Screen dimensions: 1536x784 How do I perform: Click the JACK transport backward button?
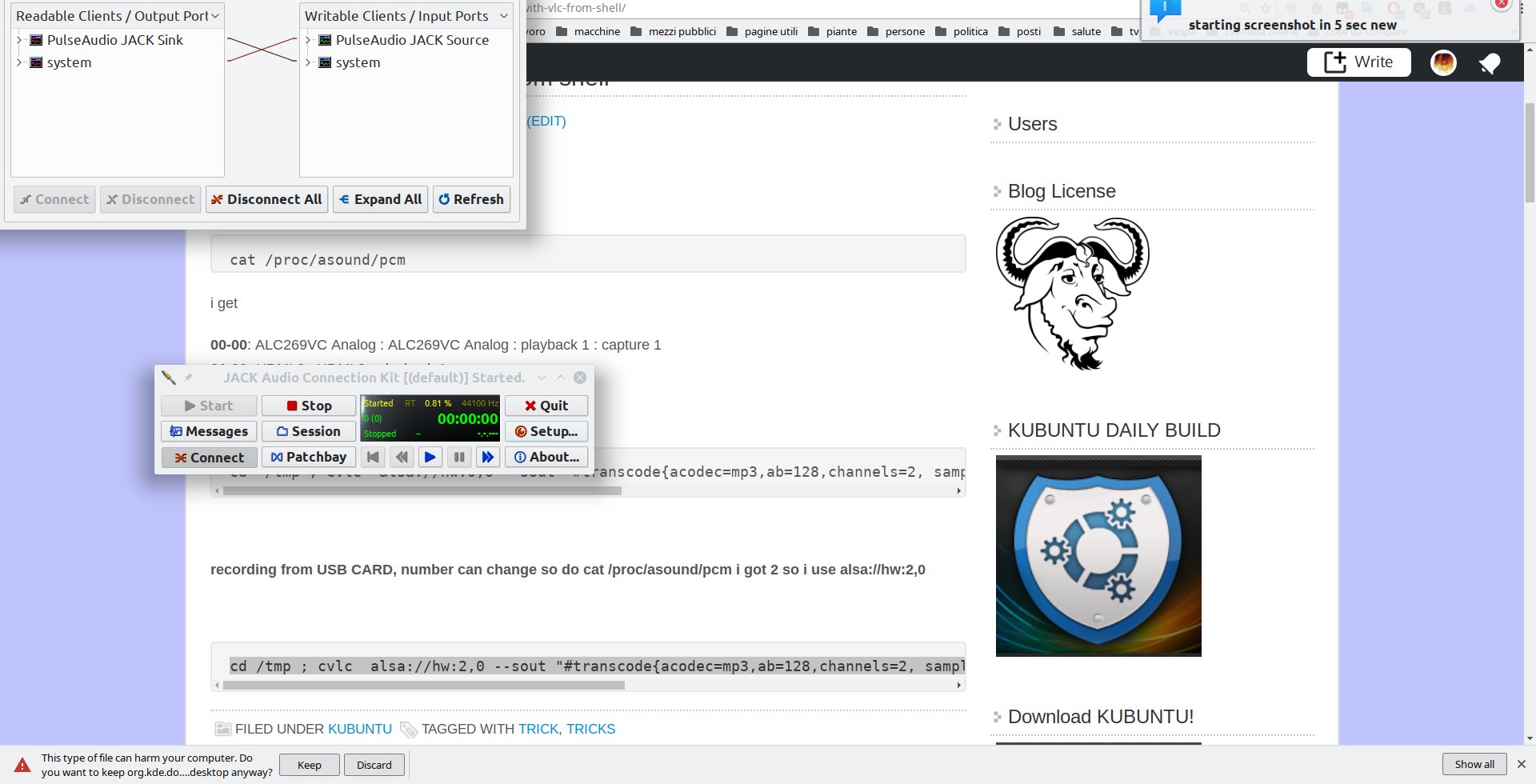pyautogui.click(x=402, y=457)
